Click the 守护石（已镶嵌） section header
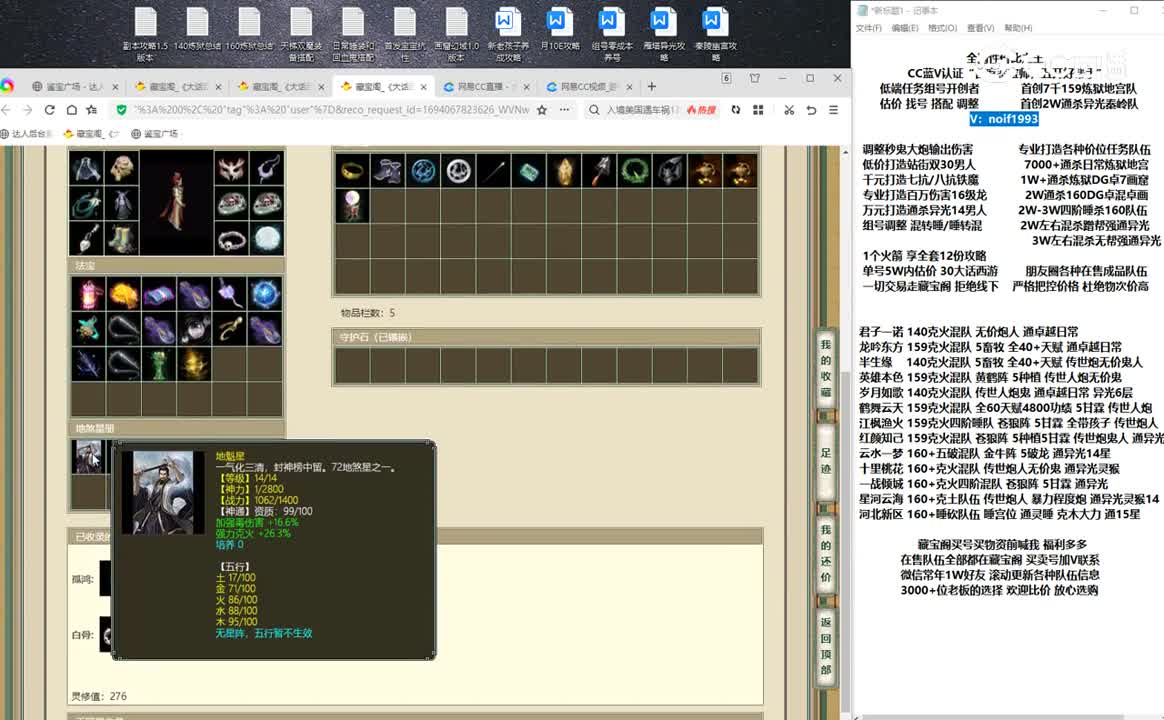1164x720 pixels. tap(546, 337)
